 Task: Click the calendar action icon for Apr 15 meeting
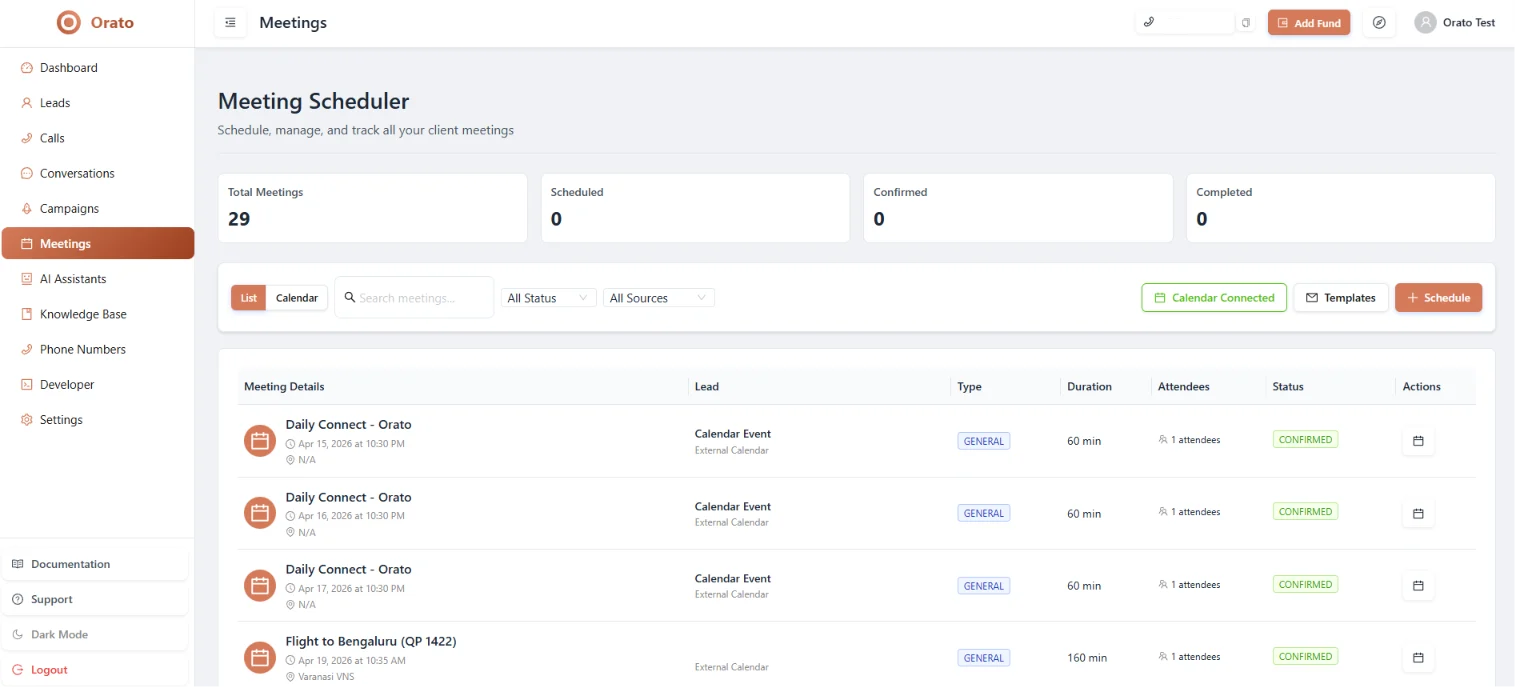(1418, 441)
